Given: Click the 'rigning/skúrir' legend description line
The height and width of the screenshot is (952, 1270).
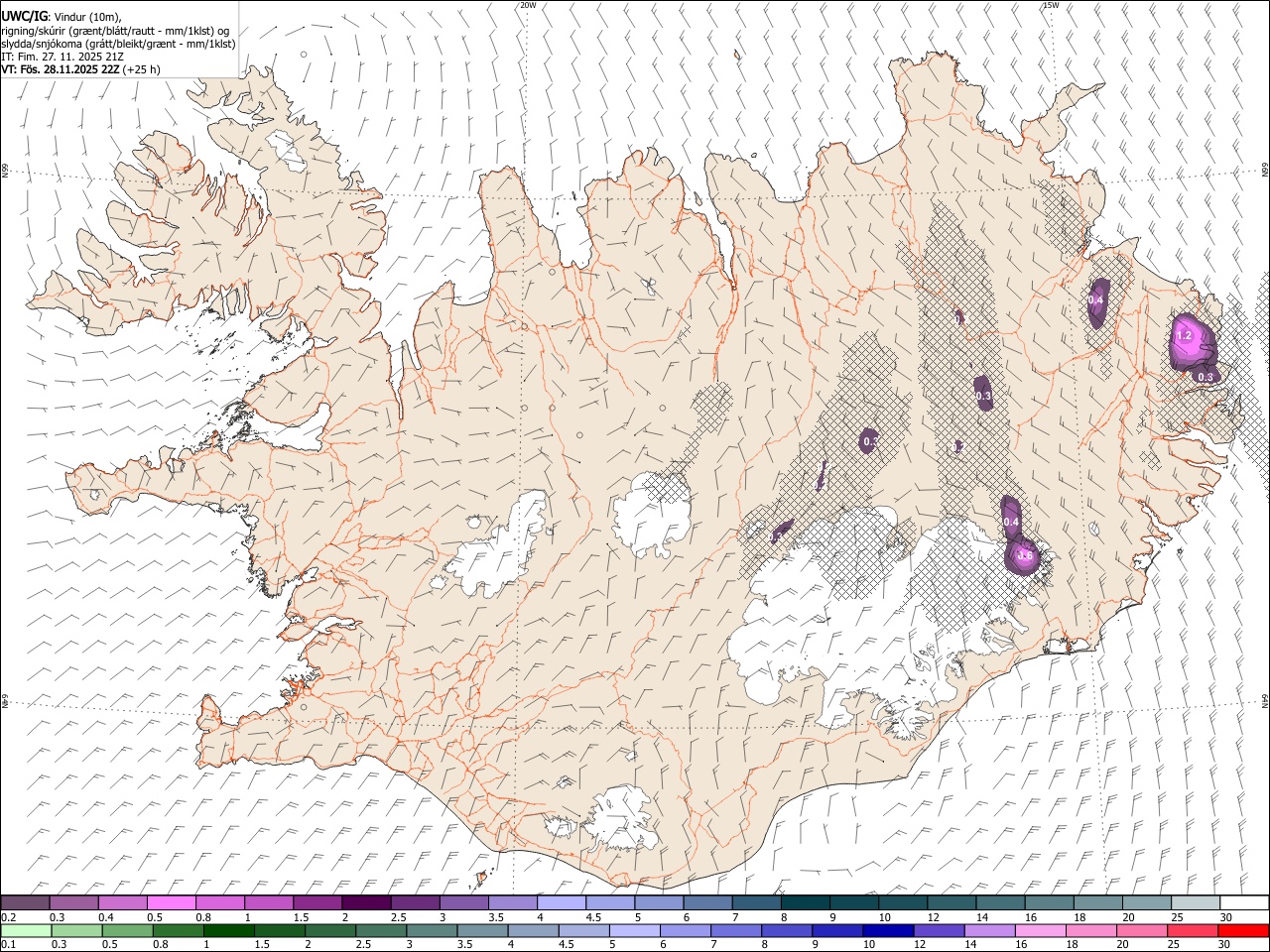Looking at the screenshot, I should 114,31.
